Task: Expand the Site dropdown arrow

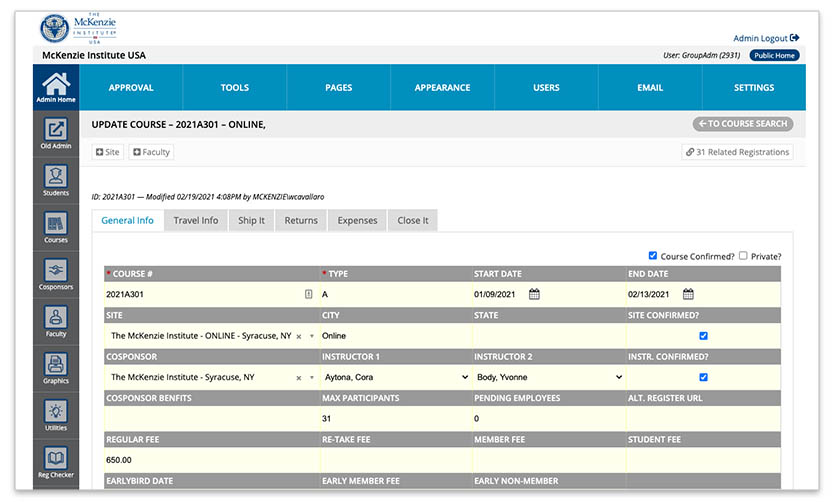Action: pyautogui.click(x=312, y=336)
